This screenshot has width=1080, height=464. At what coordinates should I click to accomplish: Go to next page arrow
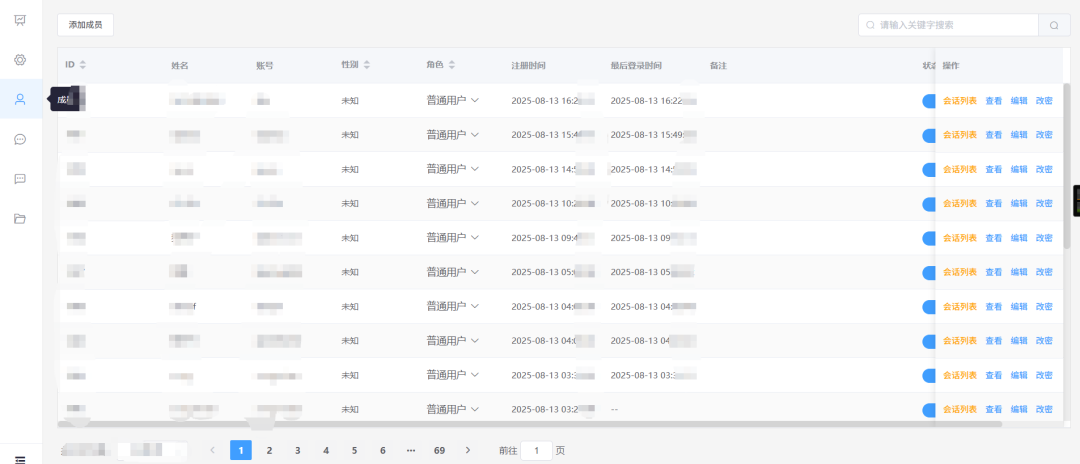coord(468,450)
